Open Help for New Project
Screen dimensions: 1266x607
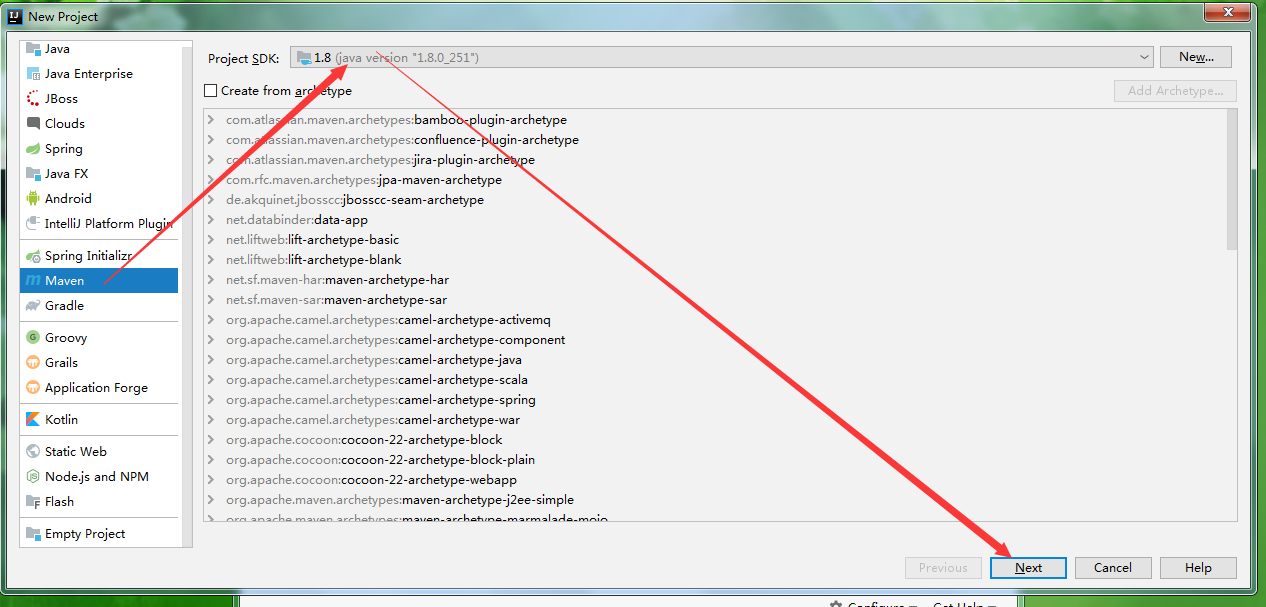click(x=1198, y=568)
